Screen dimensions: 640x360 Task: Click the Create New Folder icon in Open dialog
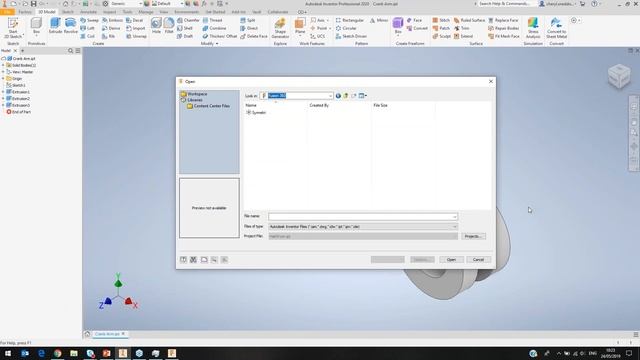[353, 96]
